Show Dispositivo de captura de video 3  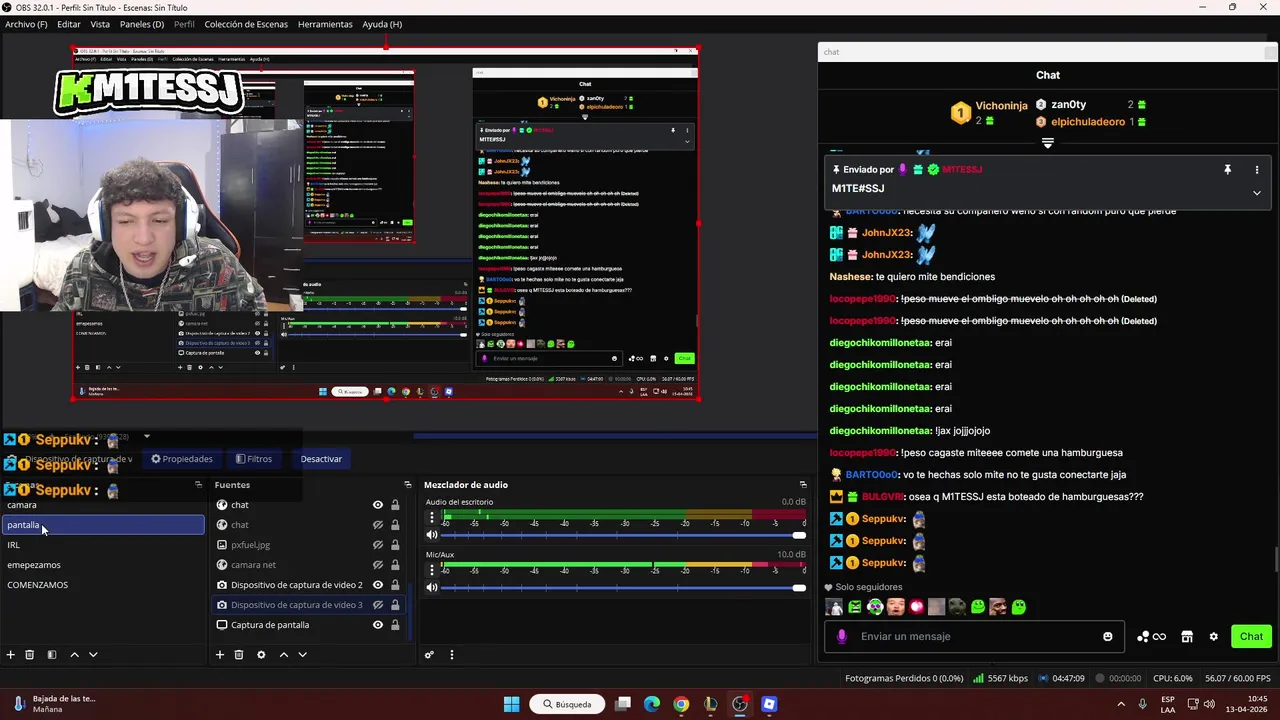378,605
